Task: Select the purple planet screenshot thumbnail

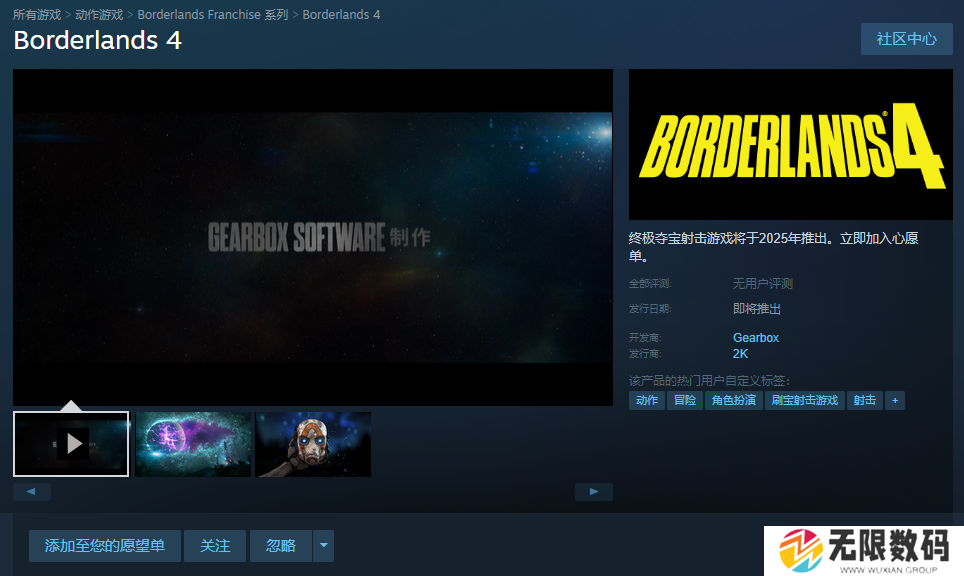Action: click(x=193, y=444)
